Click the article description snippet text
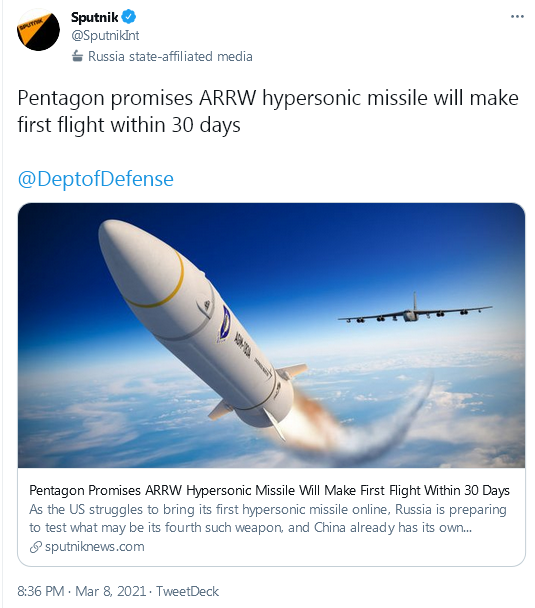The width and height of the screenshot is (535, 608). (268, 518)
